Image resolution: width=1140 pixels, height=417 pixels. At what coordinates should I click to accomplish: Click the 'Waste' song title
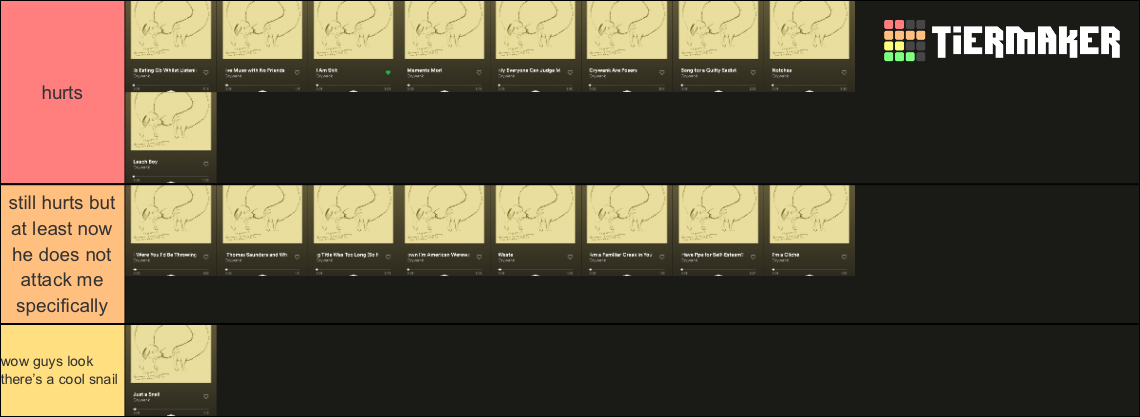click(x=506, y=255)
